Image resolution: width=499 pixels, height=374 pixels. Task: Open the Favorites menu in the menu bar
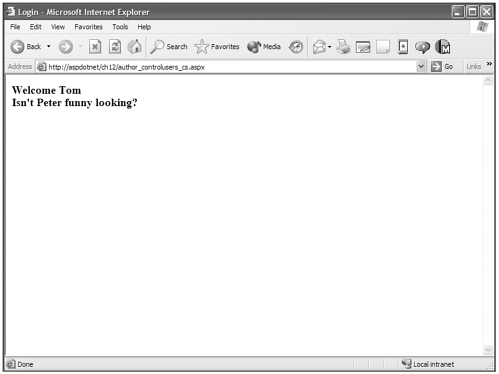(x=88, y=27)
